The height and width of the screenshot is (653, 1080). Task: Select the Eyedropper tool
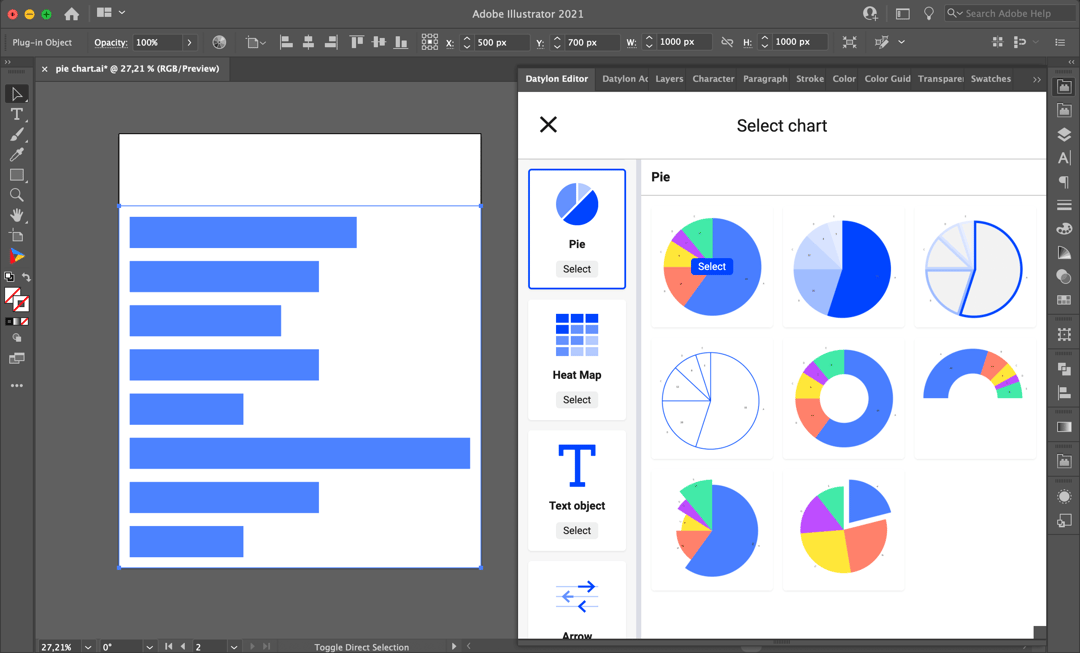click(17, 155)
